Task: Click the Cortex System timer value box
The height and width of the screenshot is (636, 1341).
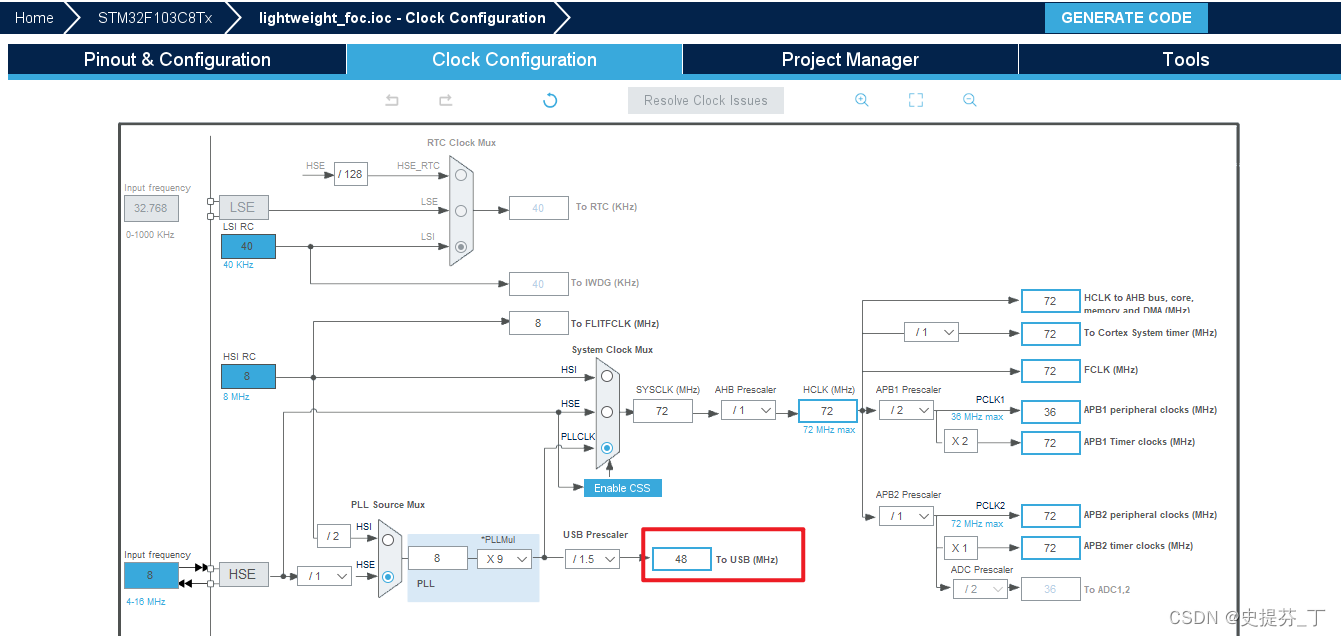Action: click(x=1050, y=333)
